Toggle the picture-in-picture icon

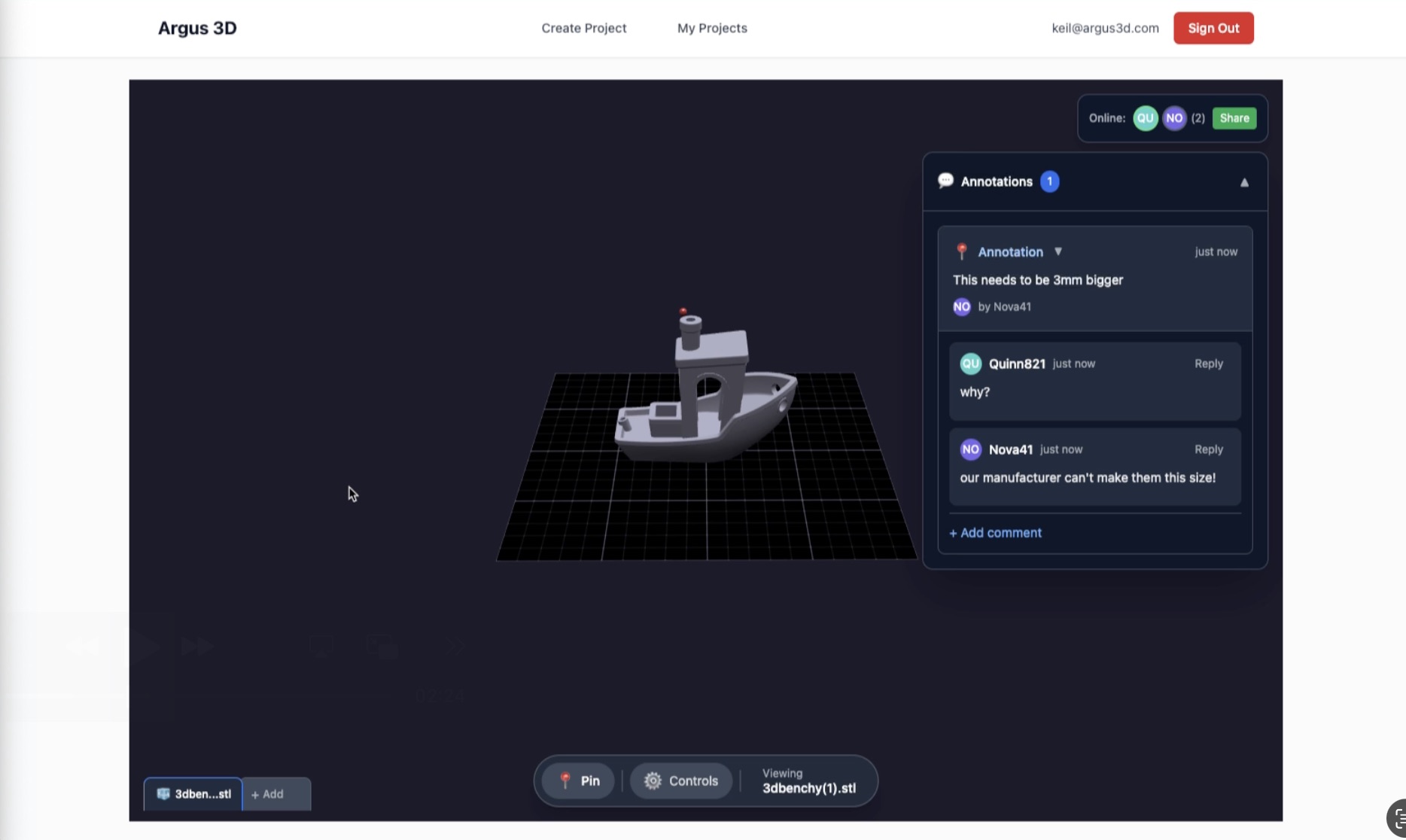[x=381, y=645]
